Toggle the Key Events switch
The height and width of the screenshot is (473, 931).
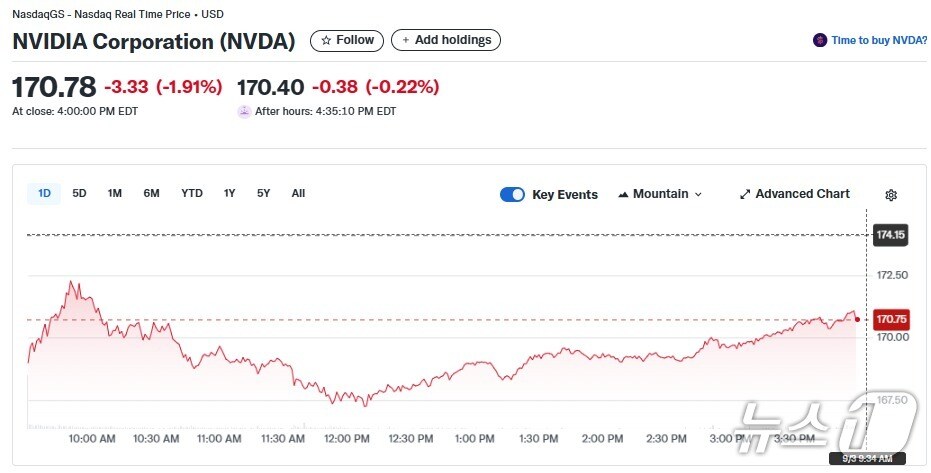click(x=512, y=195)
